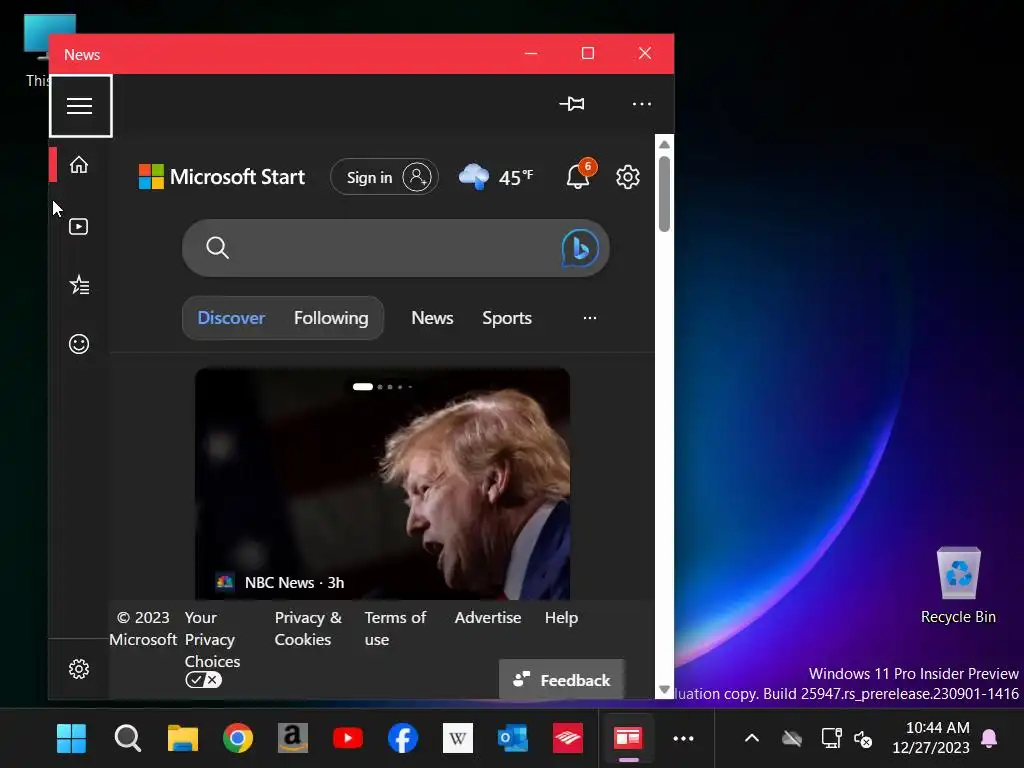Viewport: 1024px width, 768px height.
Task: Toggle the privacy choices check-x switch
Action: [x=204, y=680]
